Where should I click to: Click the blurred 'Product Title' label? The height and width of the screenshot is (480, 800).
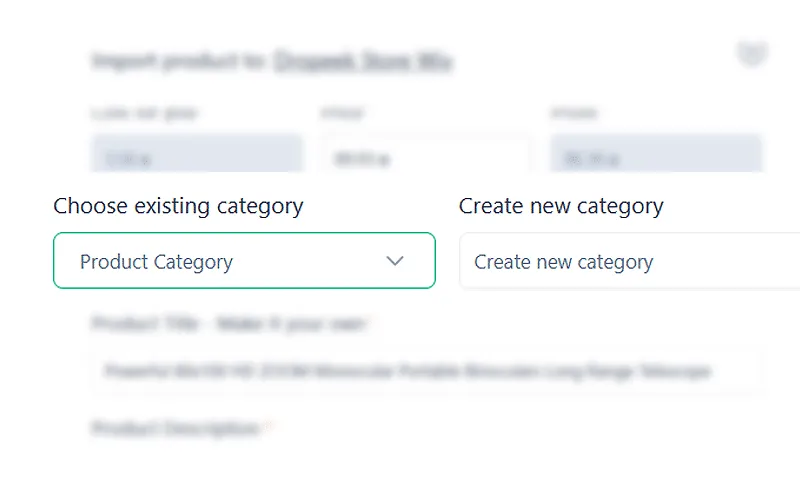tap(230, 324)
